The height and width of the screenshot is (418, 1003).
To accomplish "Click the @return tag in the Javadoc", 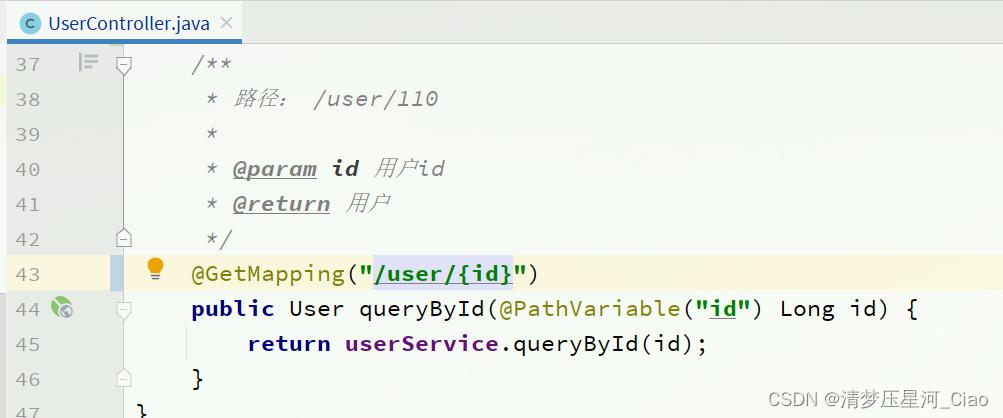I will [281, 205].
